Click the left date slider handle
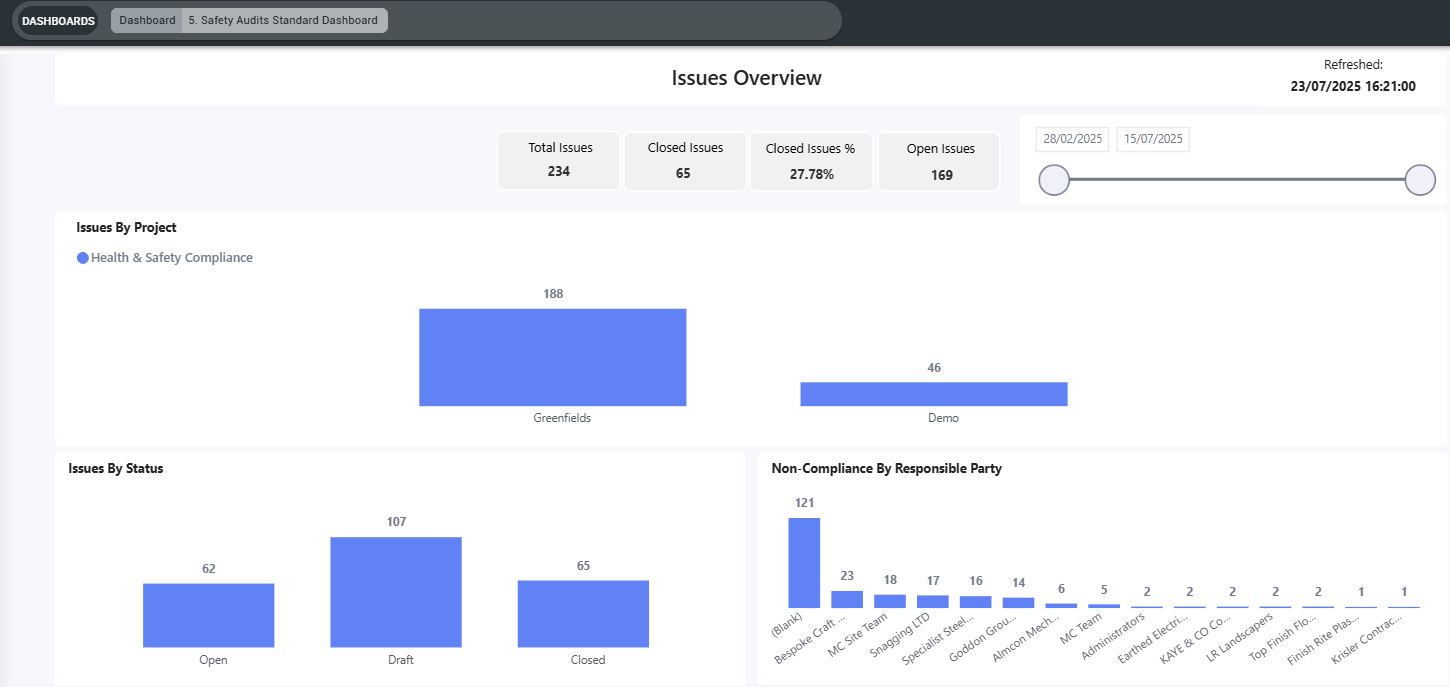 1054,180
